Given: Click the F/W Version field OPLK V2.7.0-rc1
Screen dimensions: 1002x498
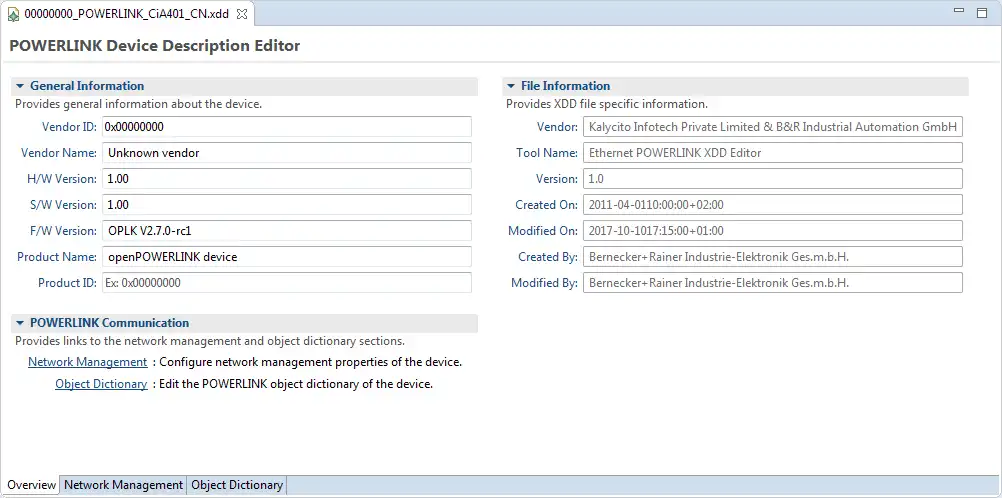Looking at the screenshot, I should (287, 231).
